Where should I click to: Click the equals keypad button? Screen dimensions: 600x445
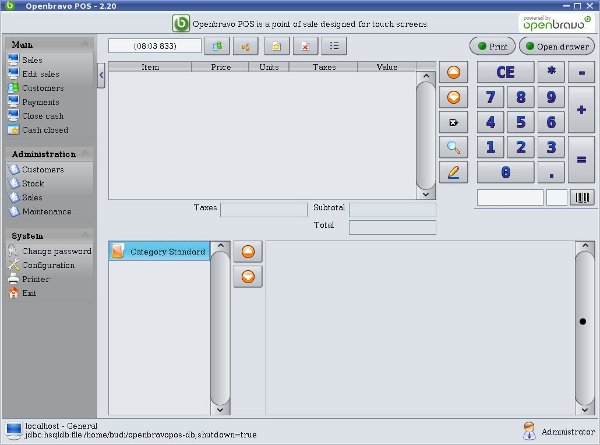(581, 160)
